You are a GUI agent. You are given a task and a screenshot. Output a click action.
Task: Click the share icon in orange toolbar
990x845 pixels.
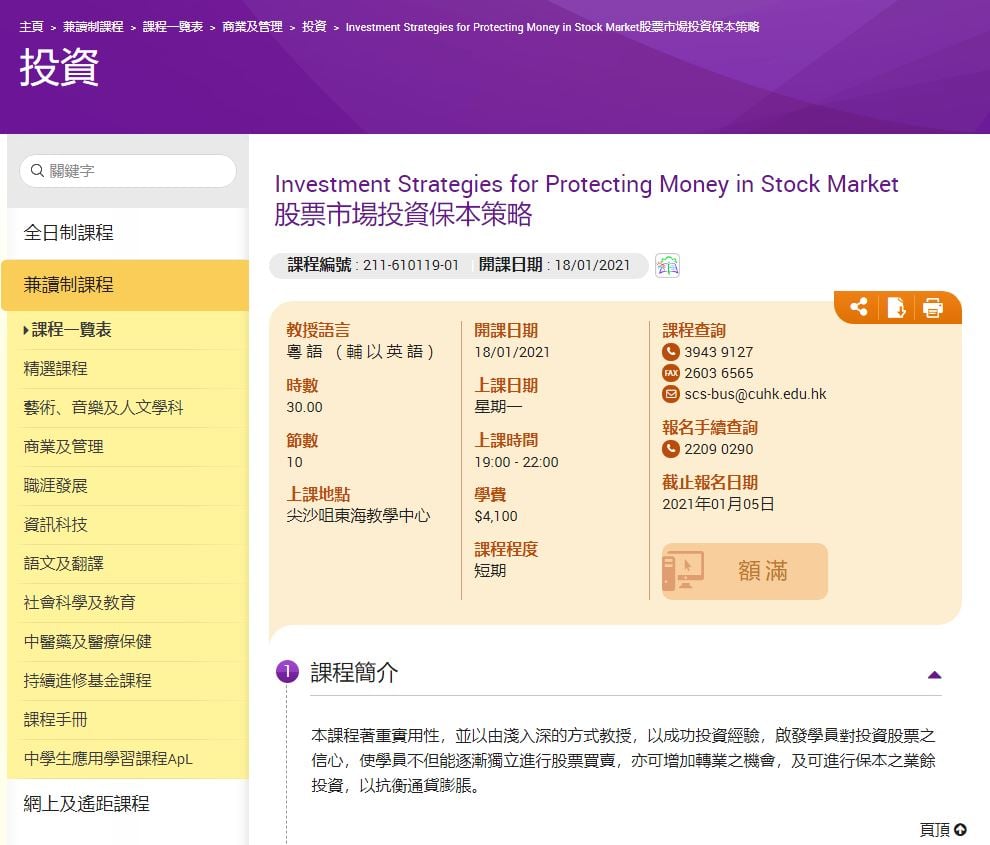859,308
